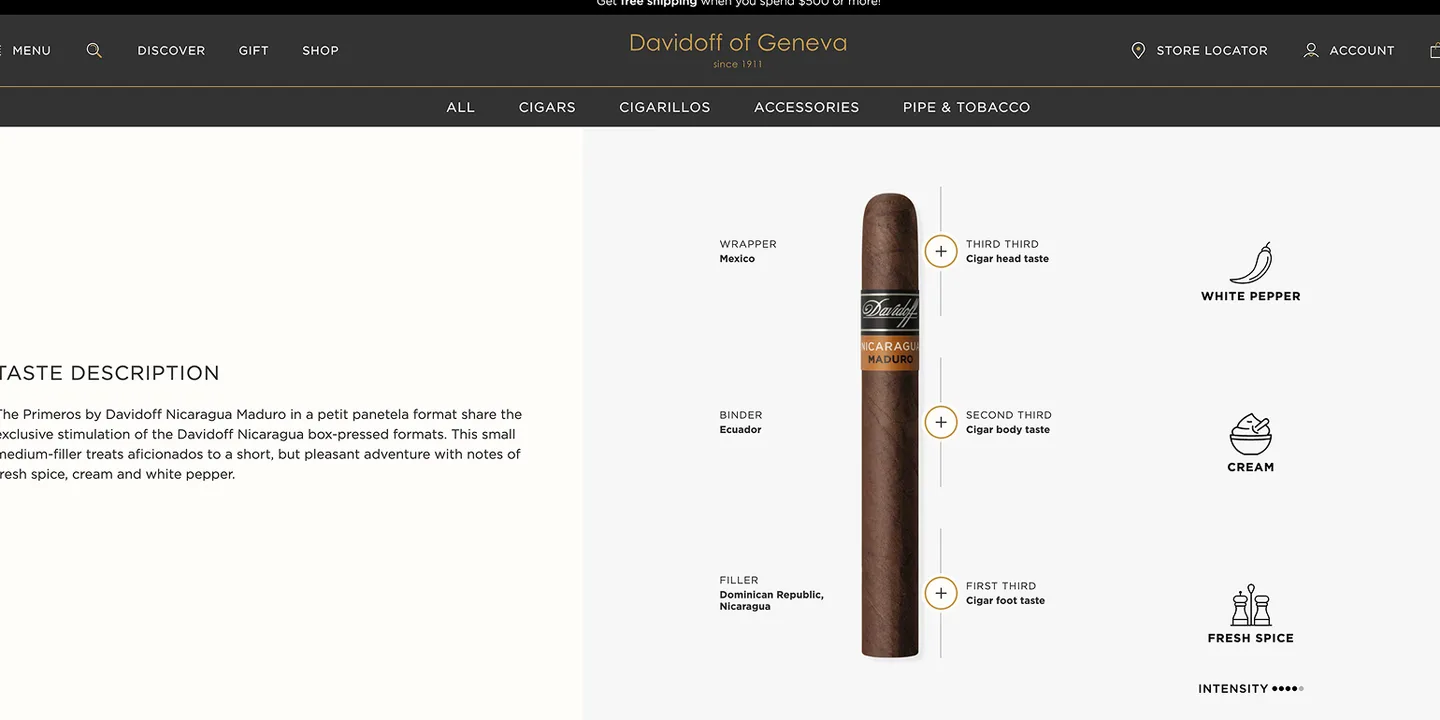Click the fresh spice shakers icon
The width and height of the screenshot is (1440, 720).
tap(1251, 605)
